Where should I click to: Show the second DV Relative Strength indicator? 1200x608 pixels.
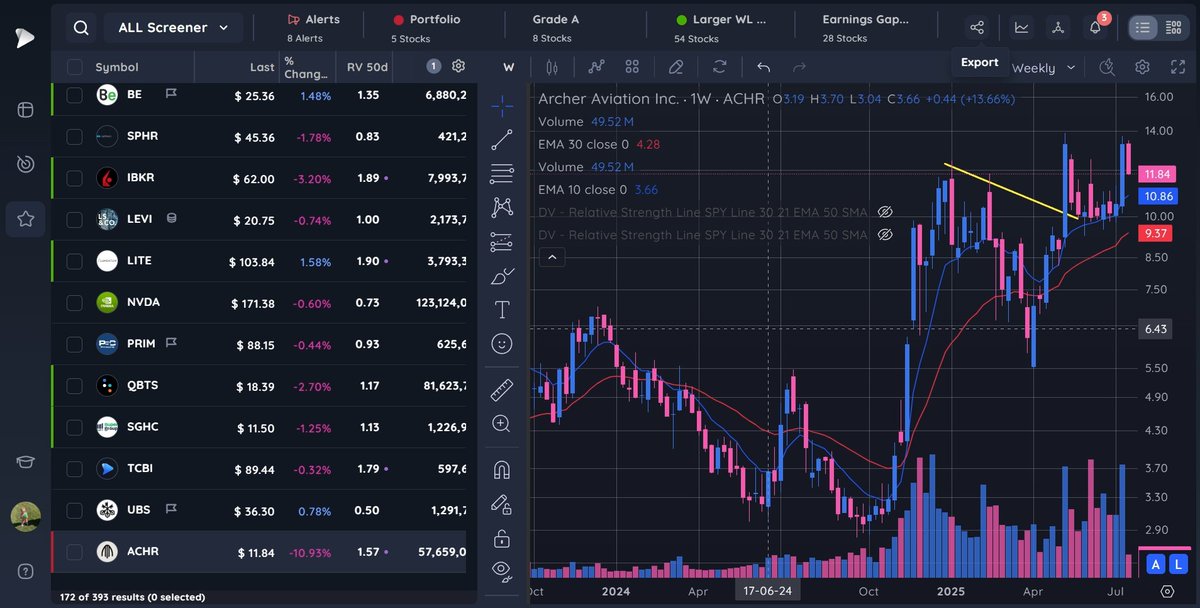(884, 235)
